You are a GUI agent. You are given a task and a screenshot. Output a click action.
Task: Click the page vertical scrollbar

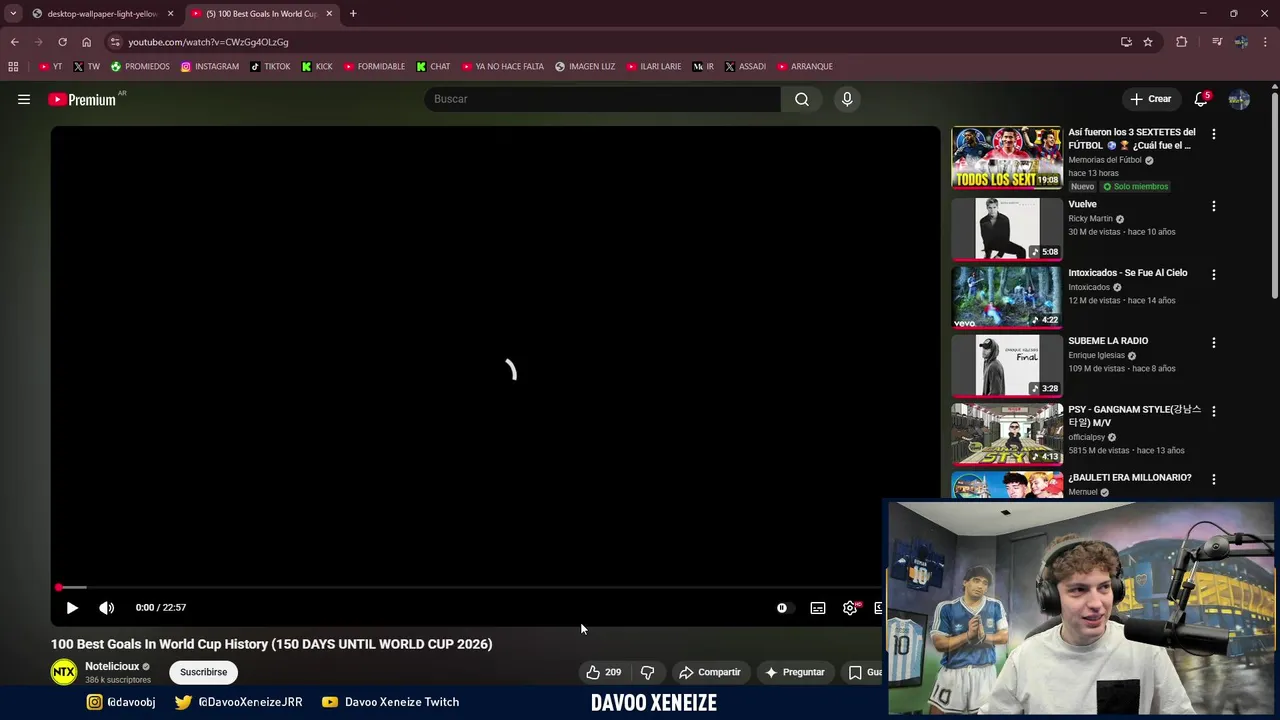click(1275, 196)
